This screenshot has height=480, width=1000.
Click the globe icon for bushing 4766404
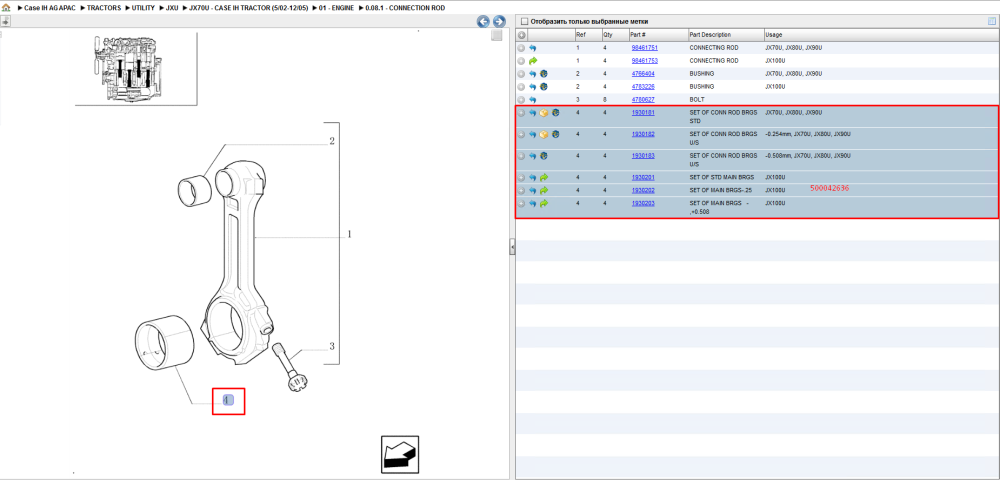(544, 74)
